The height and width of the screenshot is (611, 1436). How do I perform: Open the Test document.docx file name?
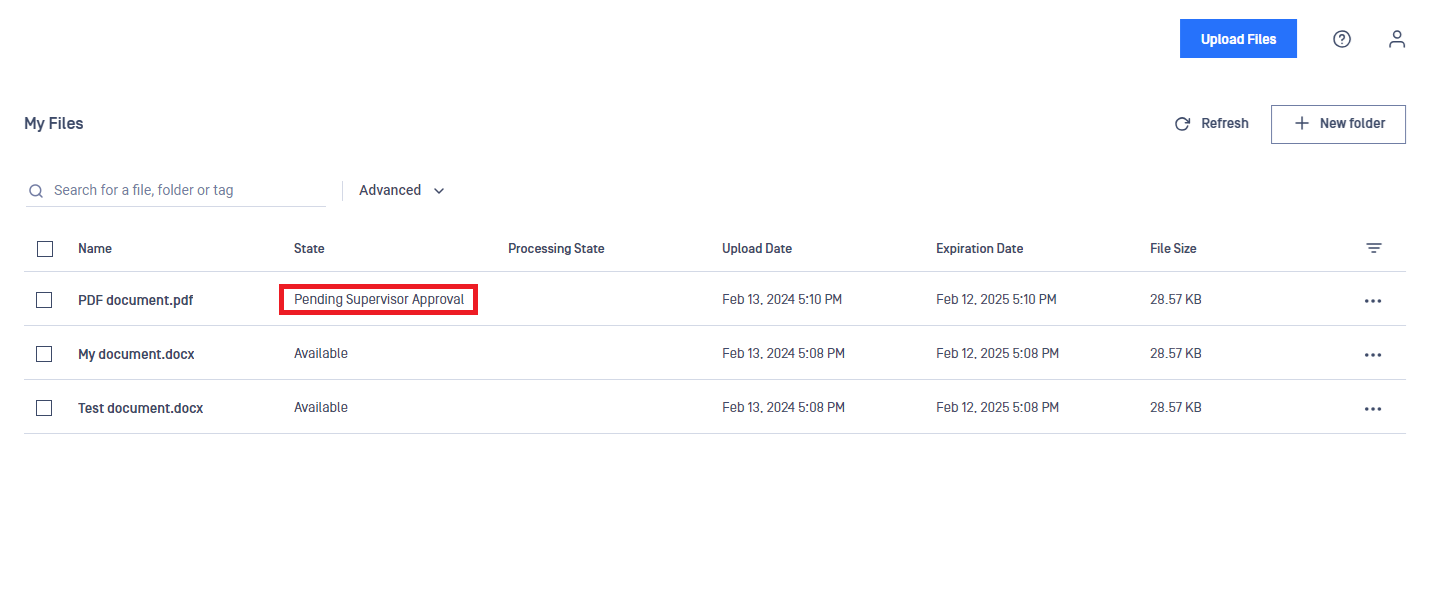[x=141, y=408]
